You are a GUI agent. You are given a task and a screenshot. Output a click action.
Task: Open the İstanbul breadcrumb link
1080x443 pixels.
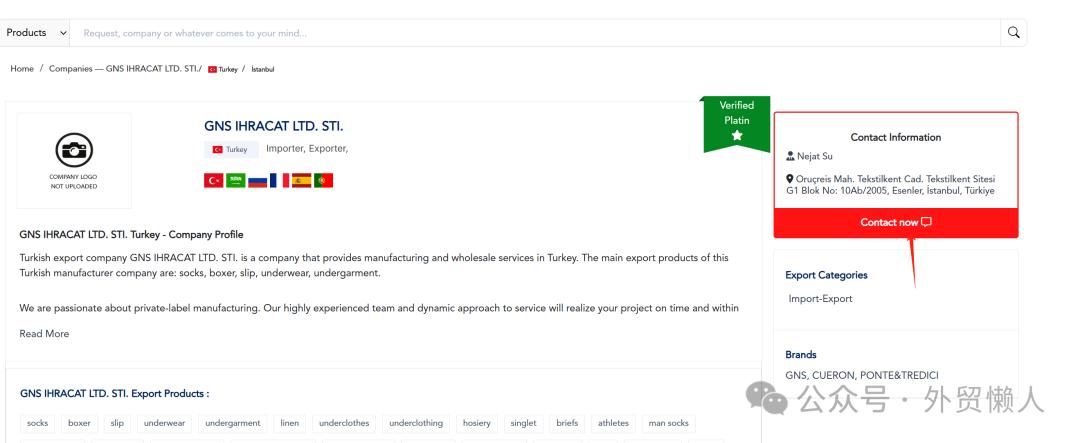coord(262,70)
